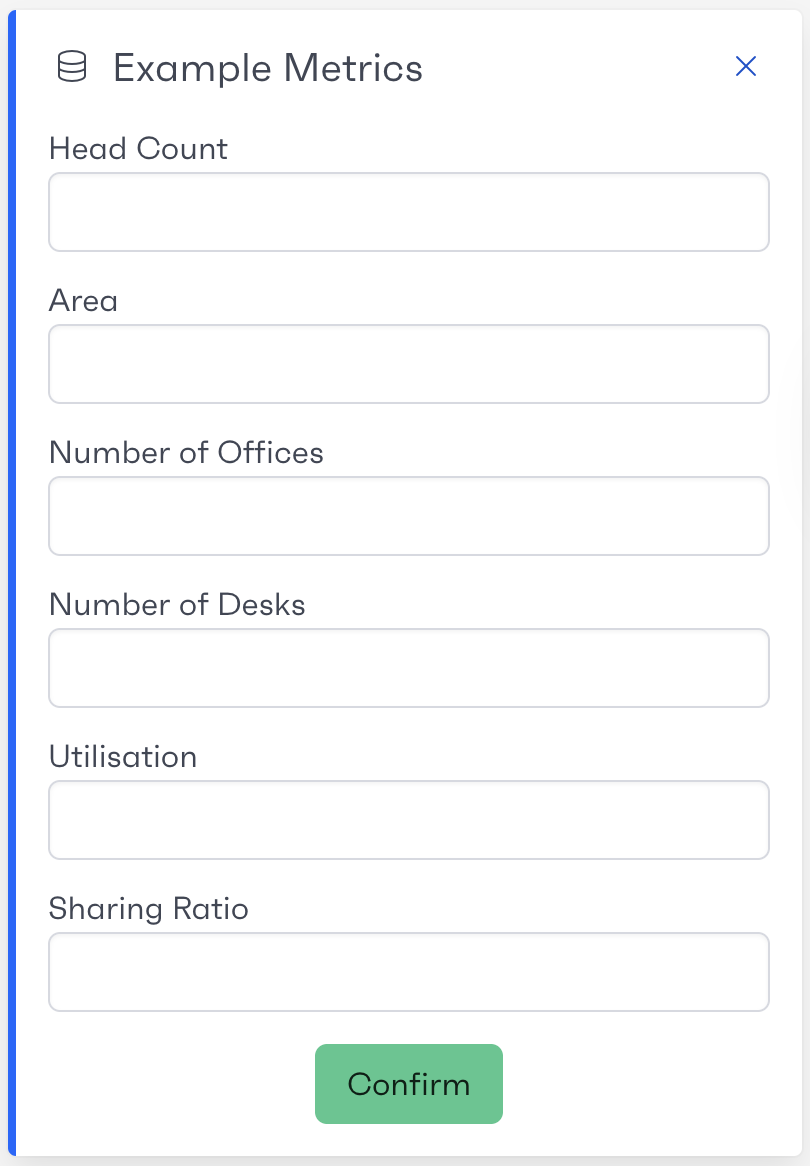The width and height of the screenshot is (810, 1166).
Task: Click empty header area between title and close
Action: (x=580, y=68)
